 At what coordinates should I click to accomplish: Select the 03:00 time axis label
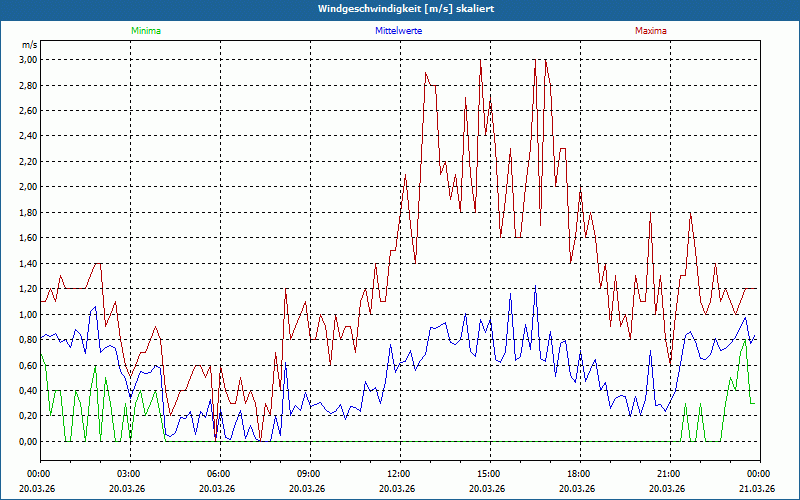click(129, 474)
